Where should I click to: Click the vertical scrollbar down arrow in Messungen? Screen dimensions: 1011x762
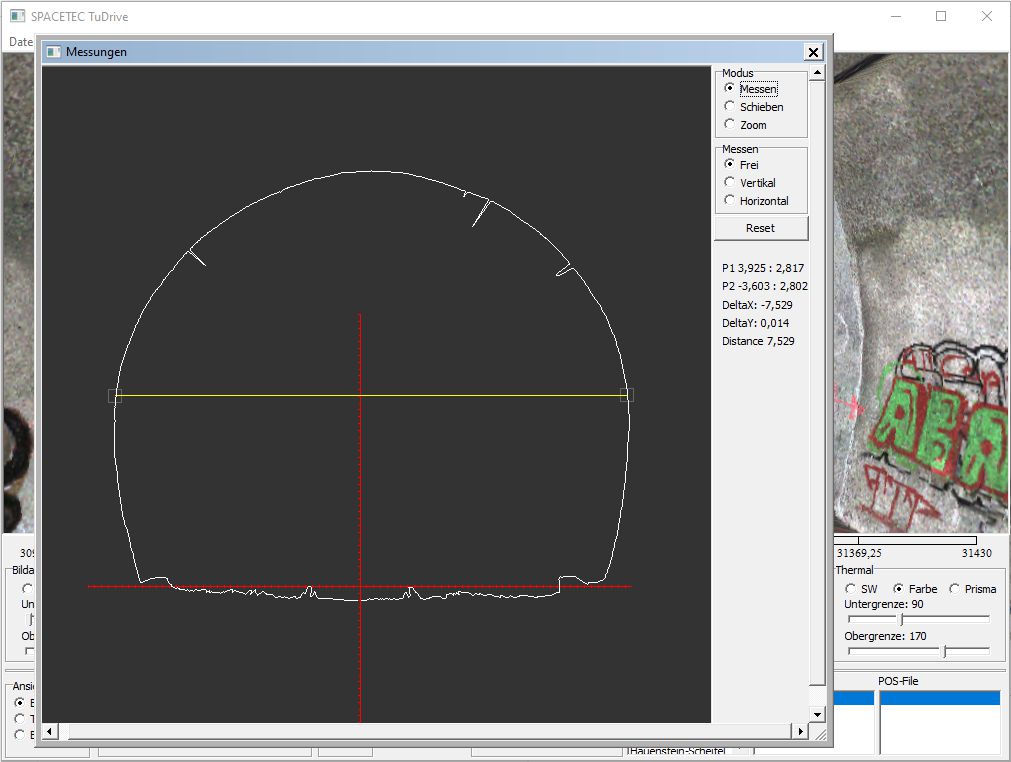817,714
